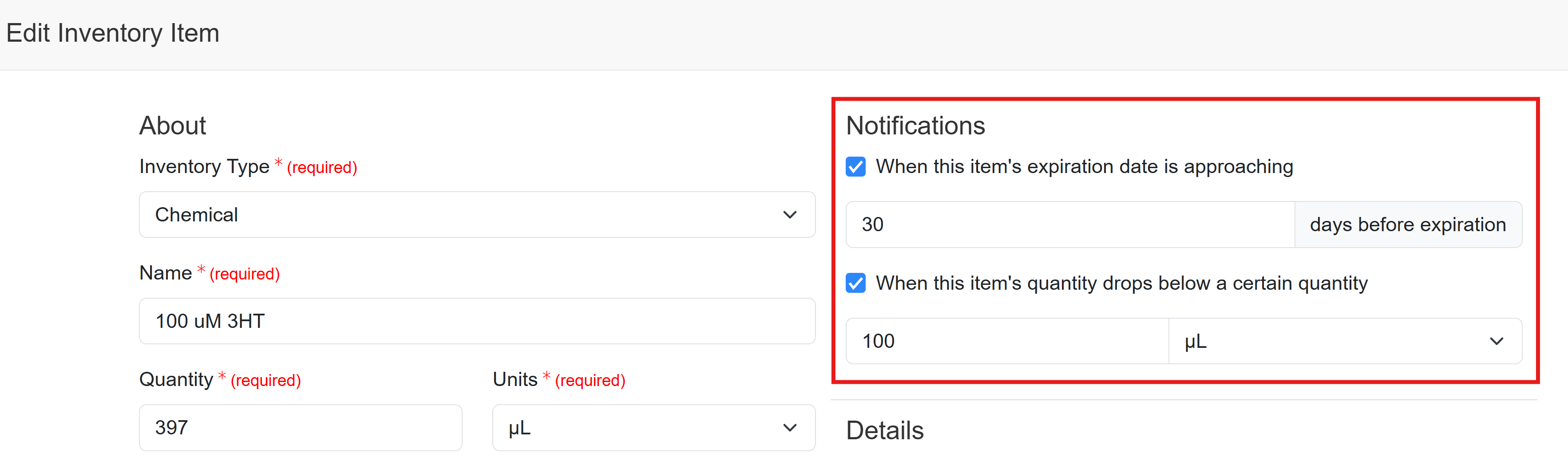Click the threshold quantity field showing 100
The width and height of the screenshot is (1568, 461).
pos(1007,341)
